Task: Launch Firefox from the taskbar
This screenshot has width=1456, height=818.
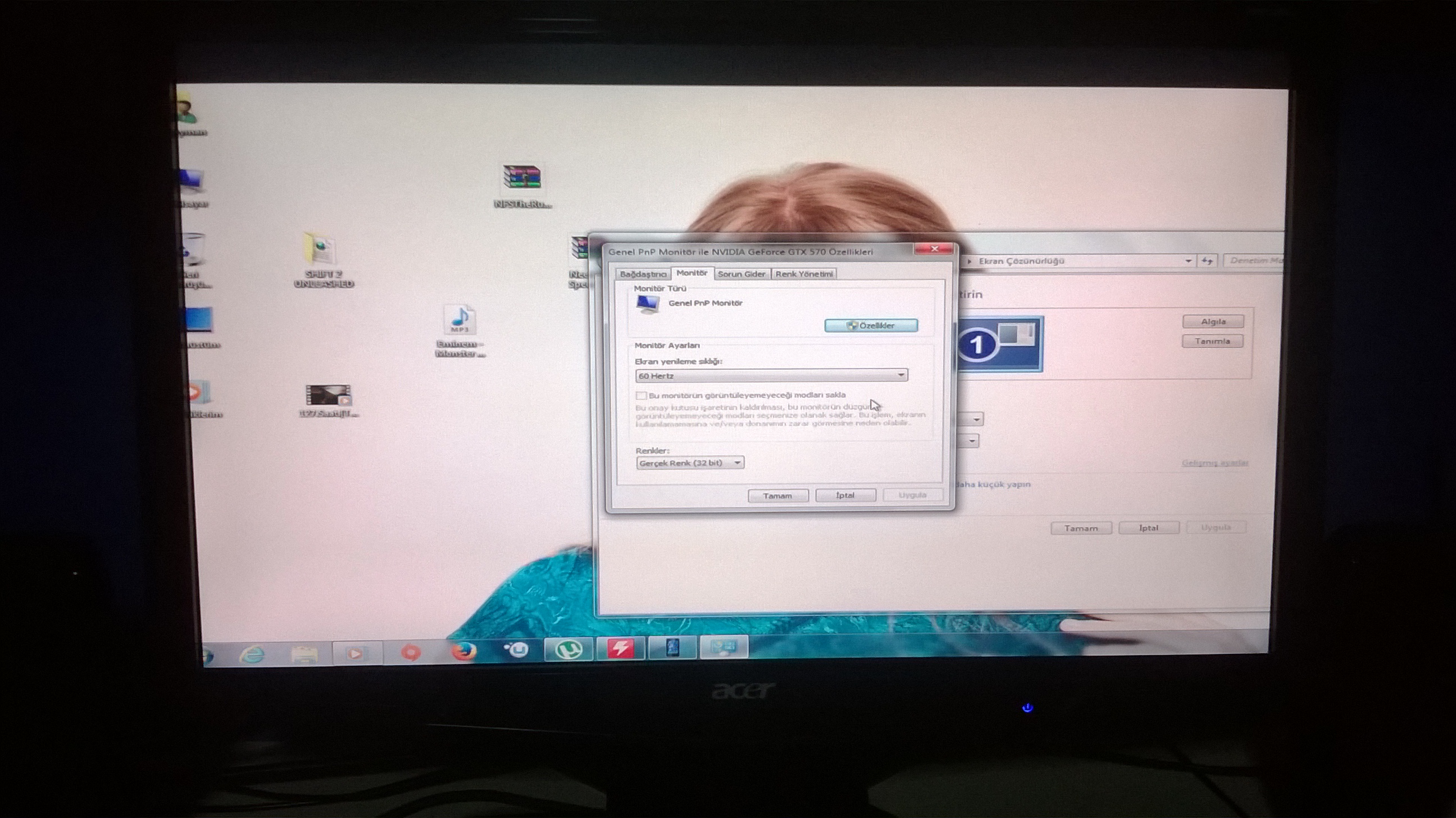Action: tap(463, 651)
